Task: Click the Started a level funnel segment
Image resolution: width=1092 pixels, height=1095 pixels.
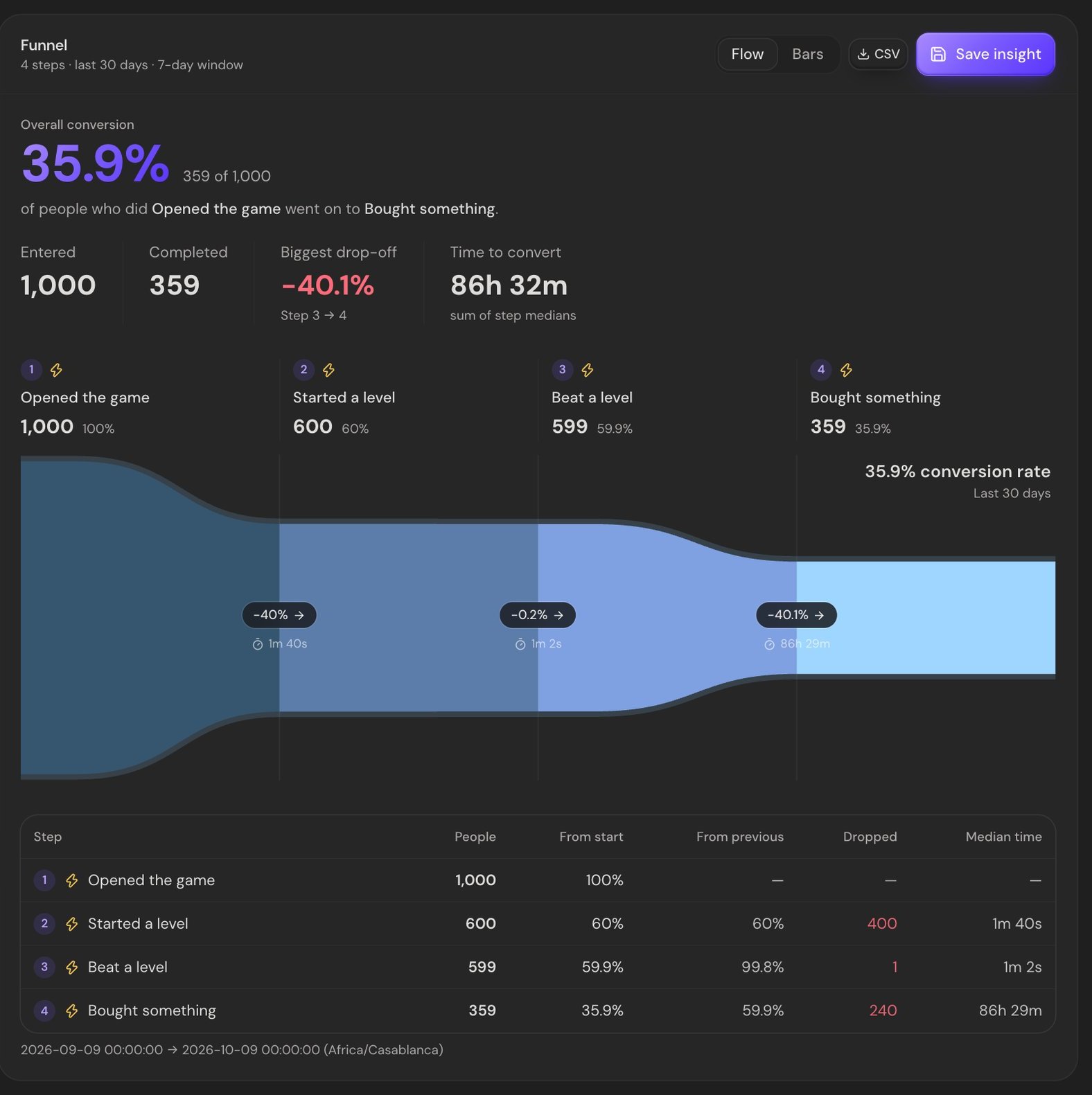Action: point(409,618)
